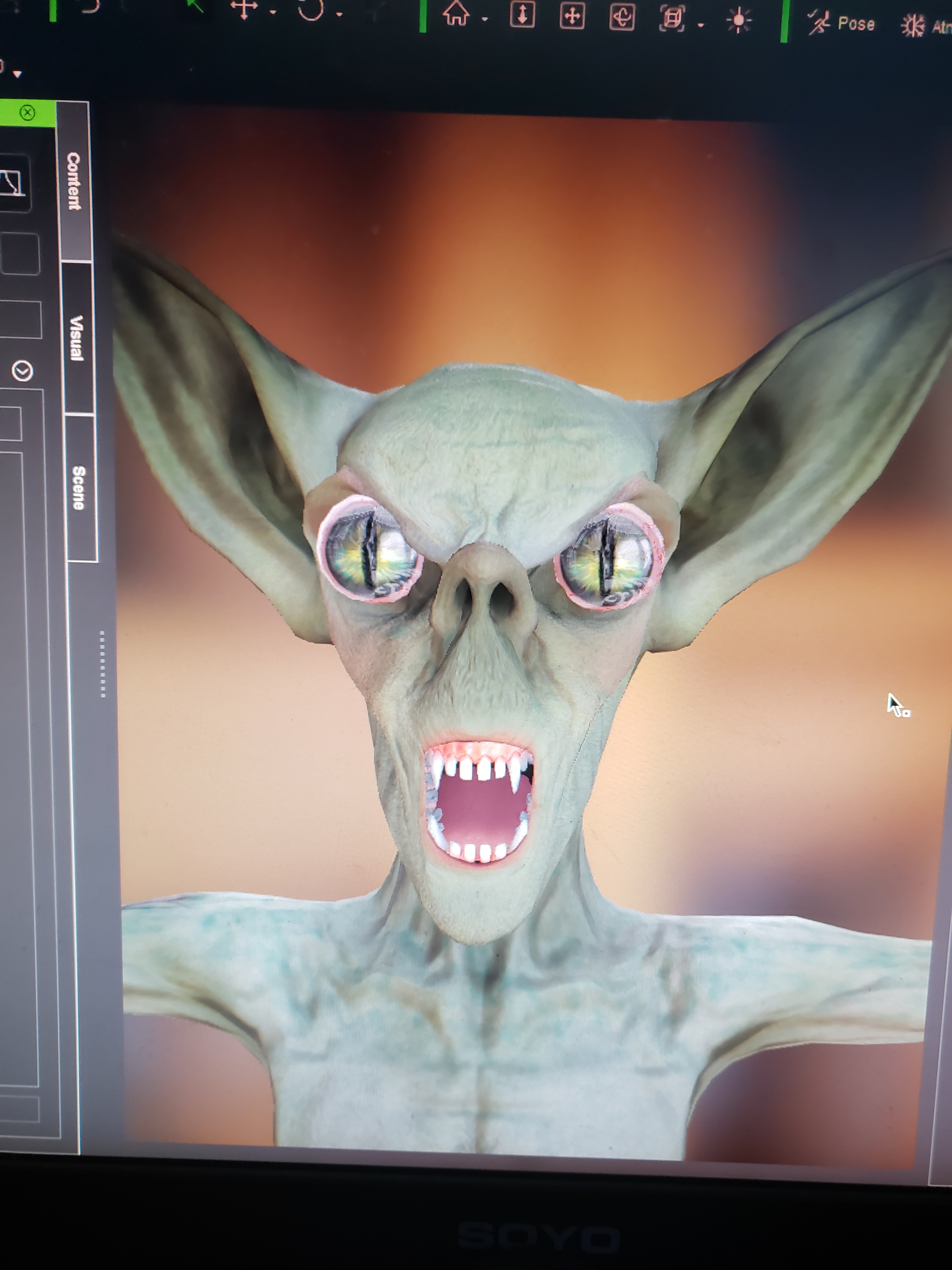Click the dotted panel resize handle
Screen dimensions: 952x1270
[102, 664]
